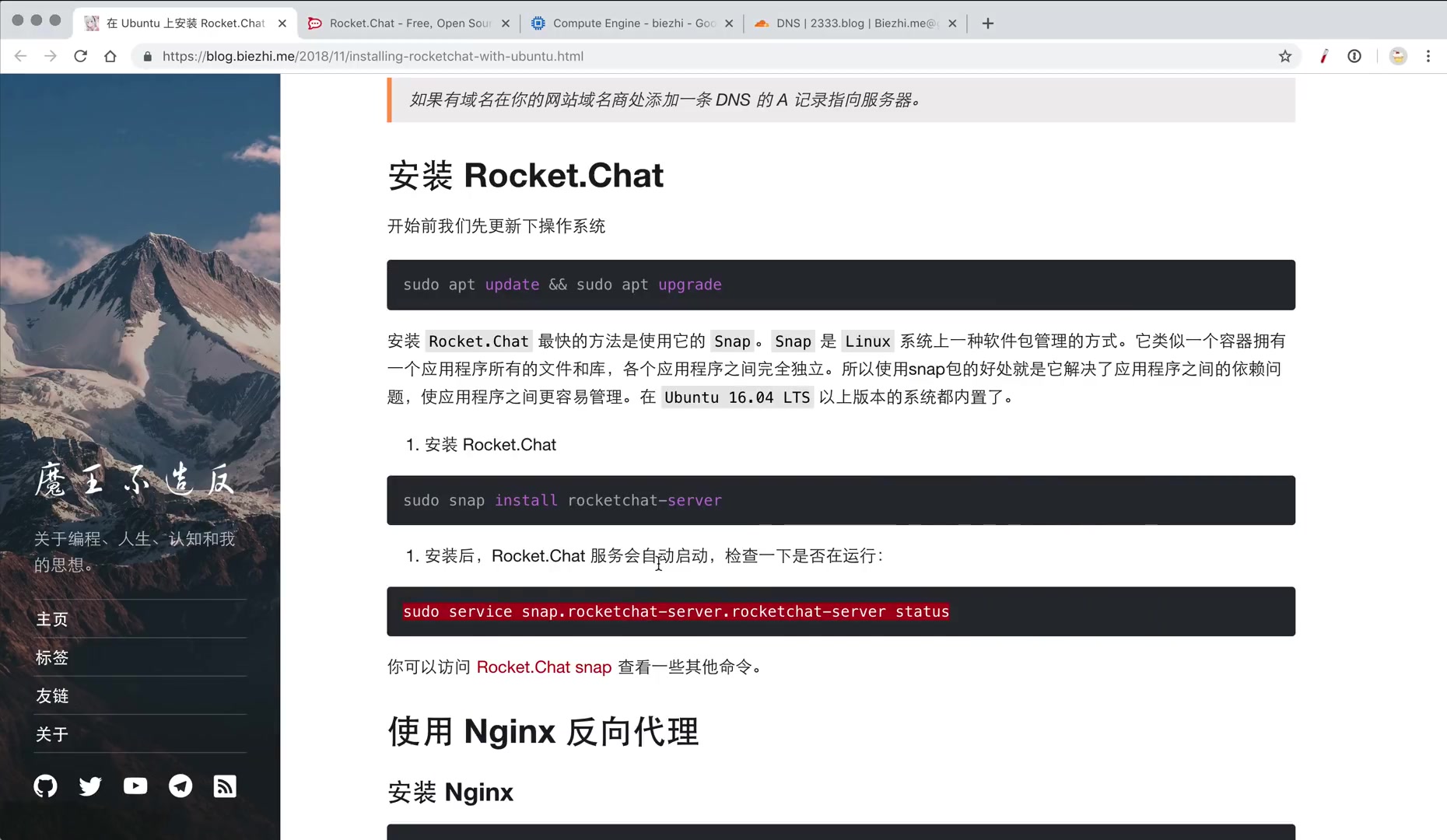This screenshot has width=1447, height=840.
Task: Open the GitHub profile icon in sidebar
Action: coord(45,786)
